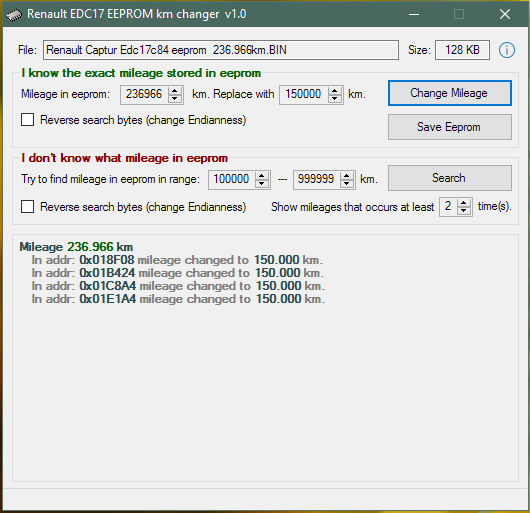Click the File name field
The height and width of the screenshot is (513, 530).
221,50
